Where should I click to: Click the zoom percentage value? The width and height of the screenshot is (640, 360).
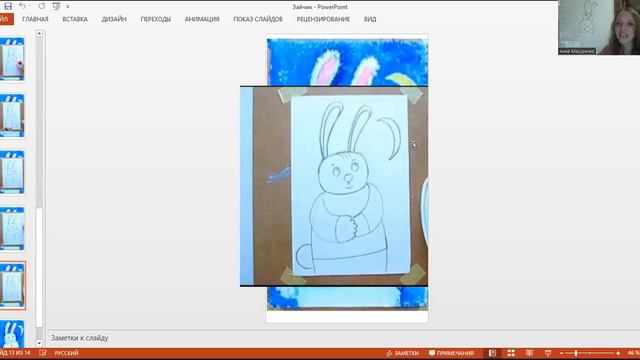[x=633, y=353]
